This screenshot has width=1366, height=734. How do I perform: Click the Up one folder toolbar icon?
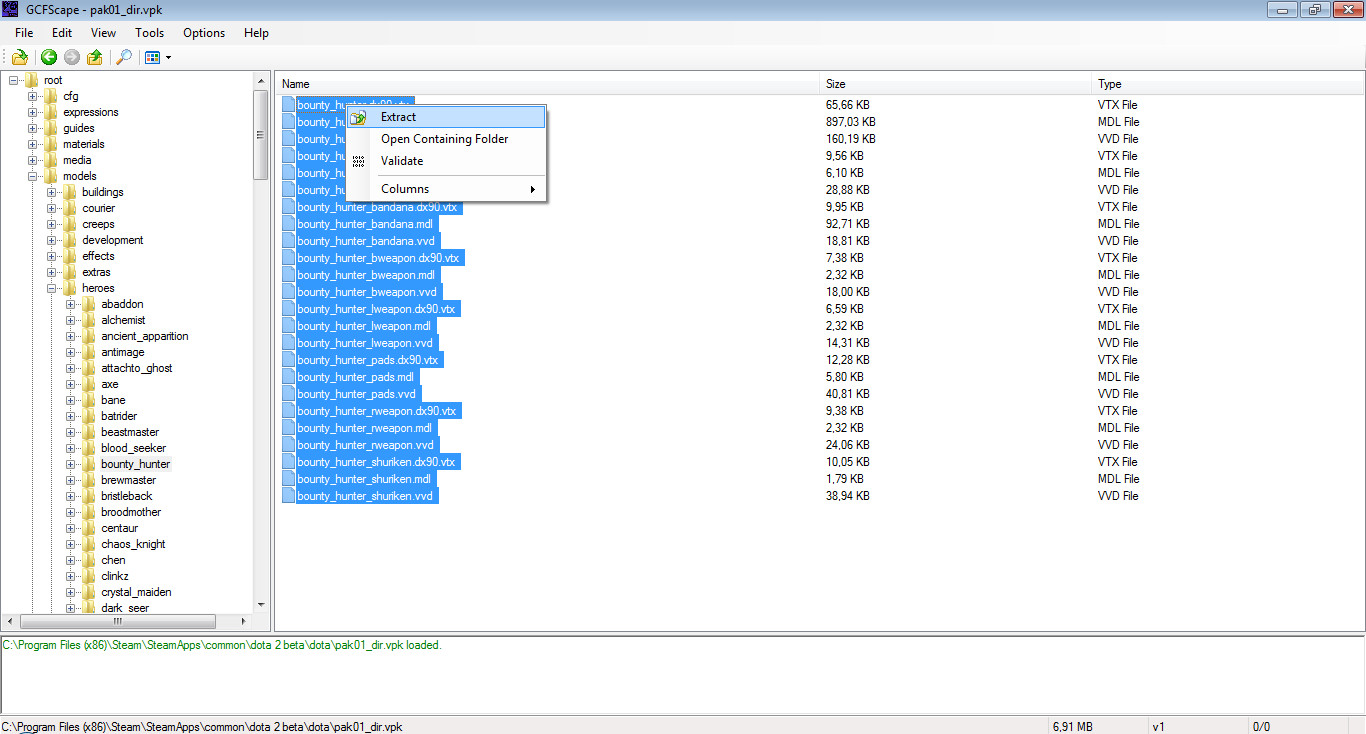pos(95,57)
